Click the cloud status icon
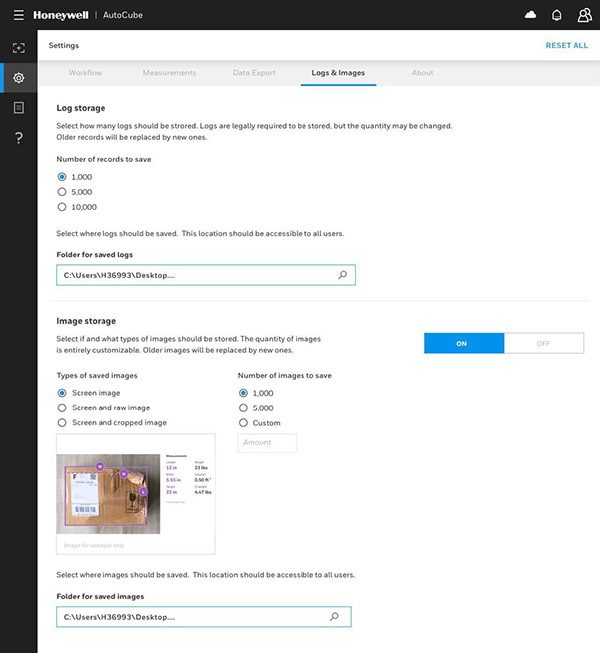 point(530,15)
